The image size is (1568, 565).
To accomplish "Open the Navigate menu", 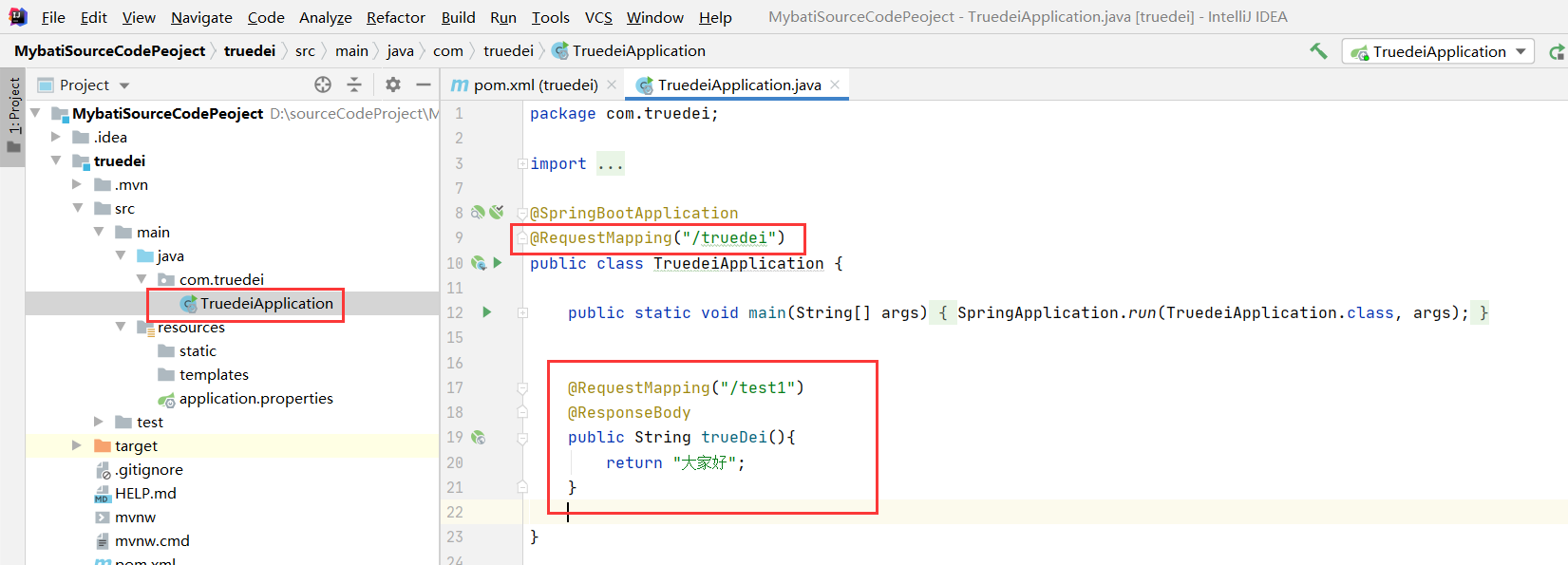I will tap(201, 17).
